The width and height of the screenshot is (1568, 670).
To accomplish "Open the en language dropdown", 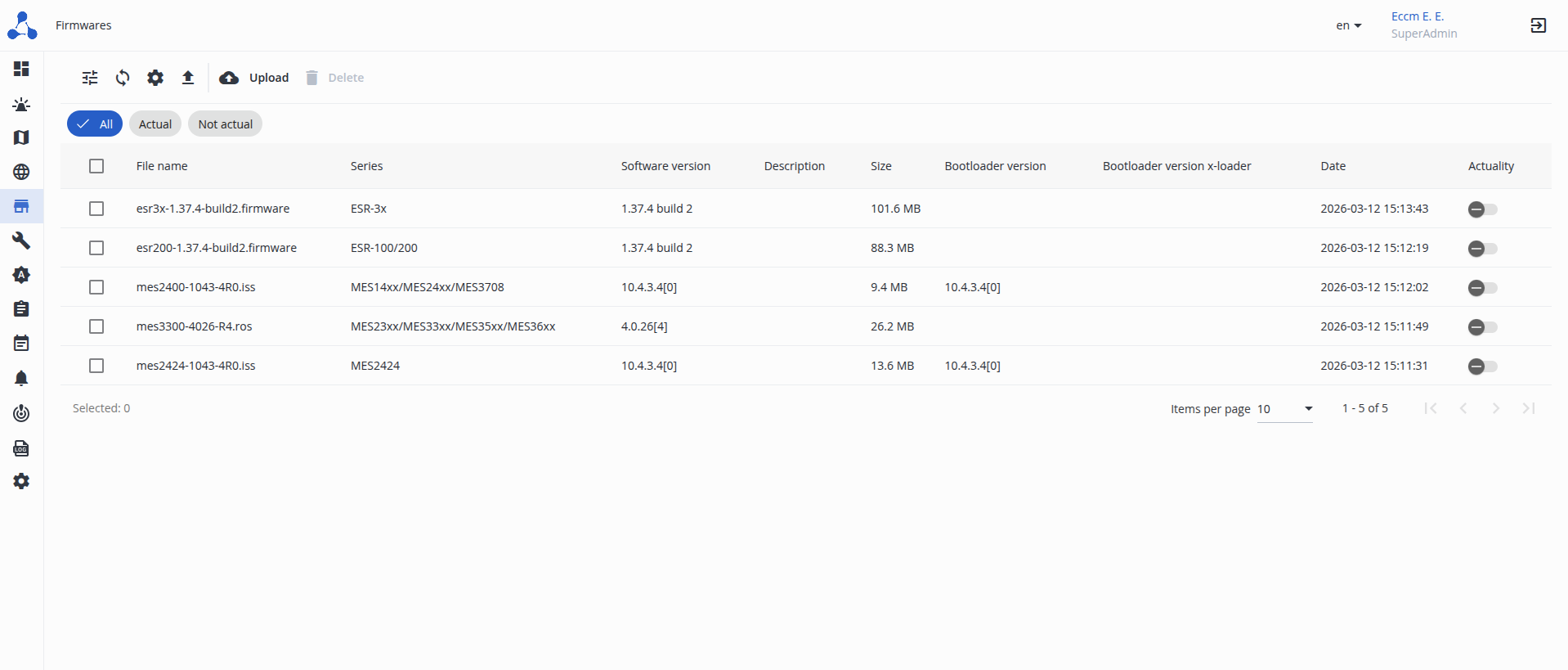I will point(1348,25).
